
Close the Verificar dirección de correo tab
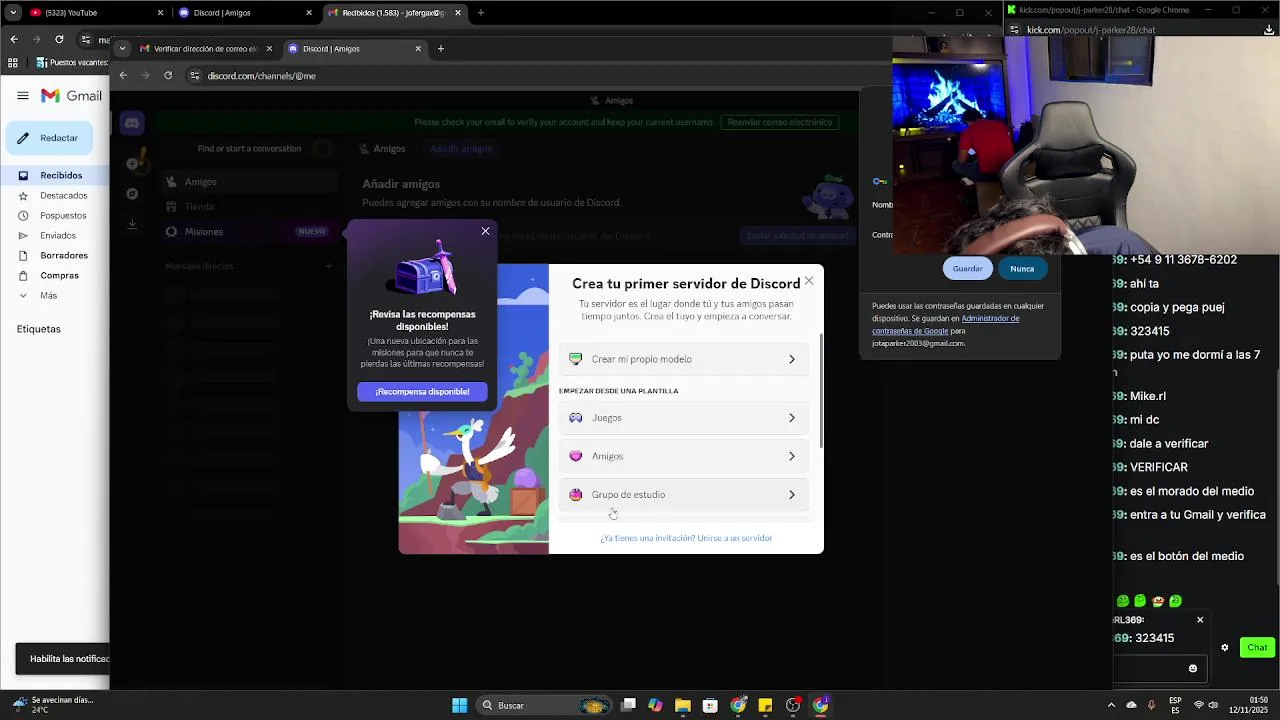tap(269, 48)
